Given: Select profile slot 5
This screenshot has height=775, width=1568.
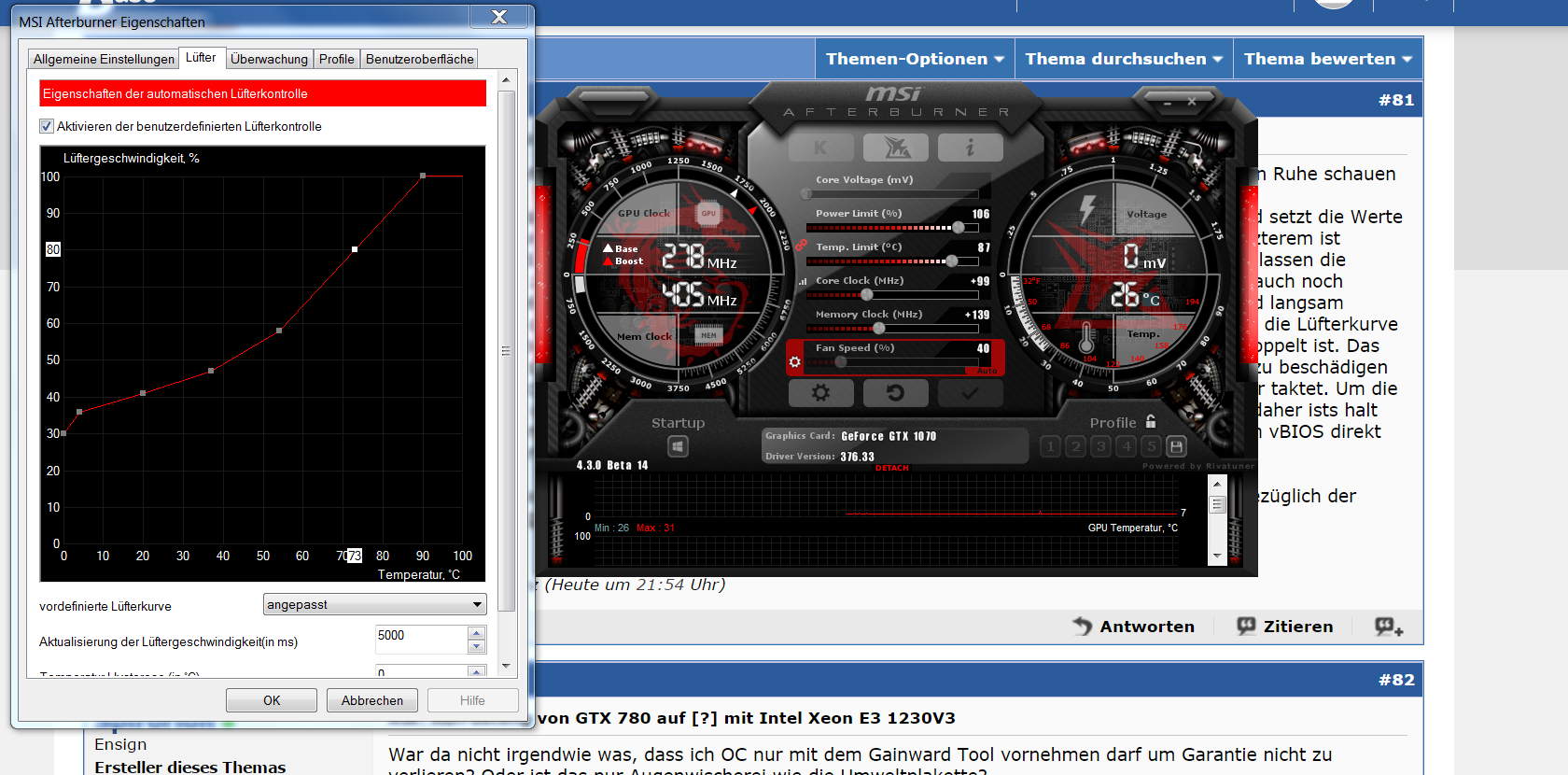Looking at the screenshot, I should (1152, 446).
